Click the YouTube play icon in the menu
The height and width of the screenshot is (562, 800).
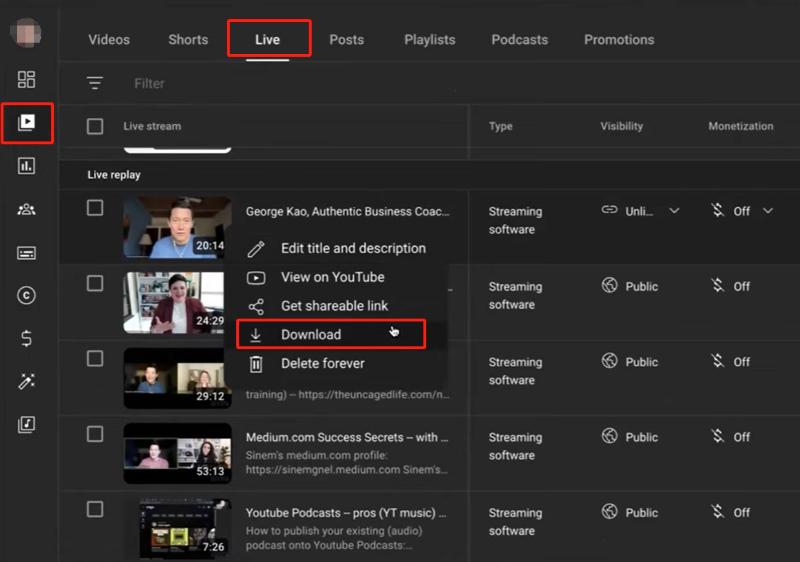256,278
